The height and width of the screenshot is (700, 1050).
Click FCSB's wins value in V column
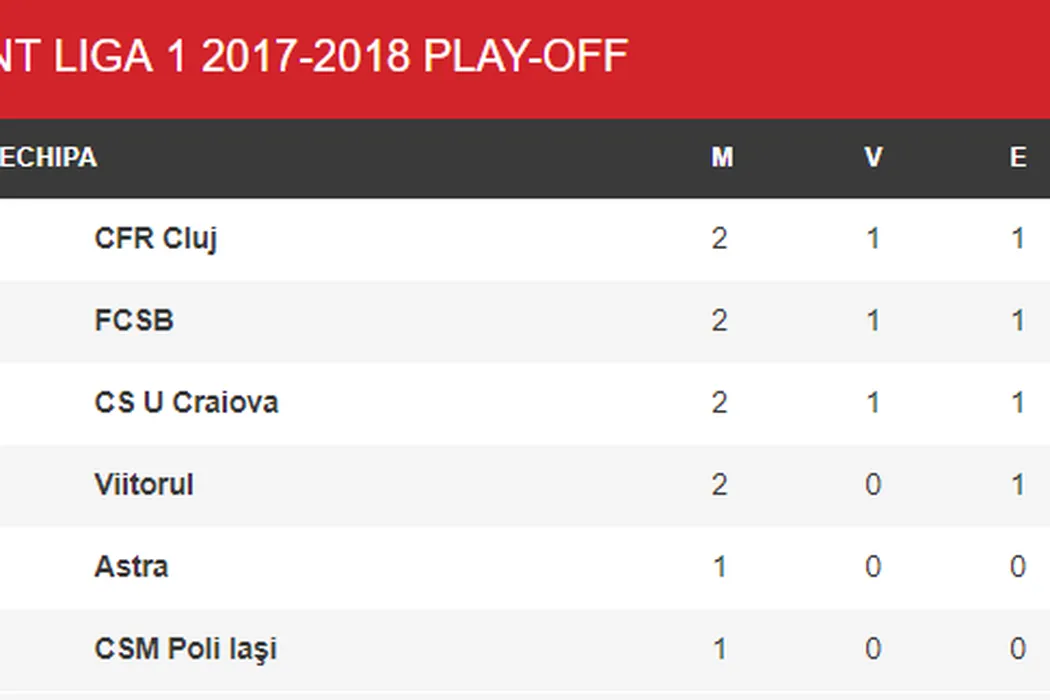(x=873, y=321)
